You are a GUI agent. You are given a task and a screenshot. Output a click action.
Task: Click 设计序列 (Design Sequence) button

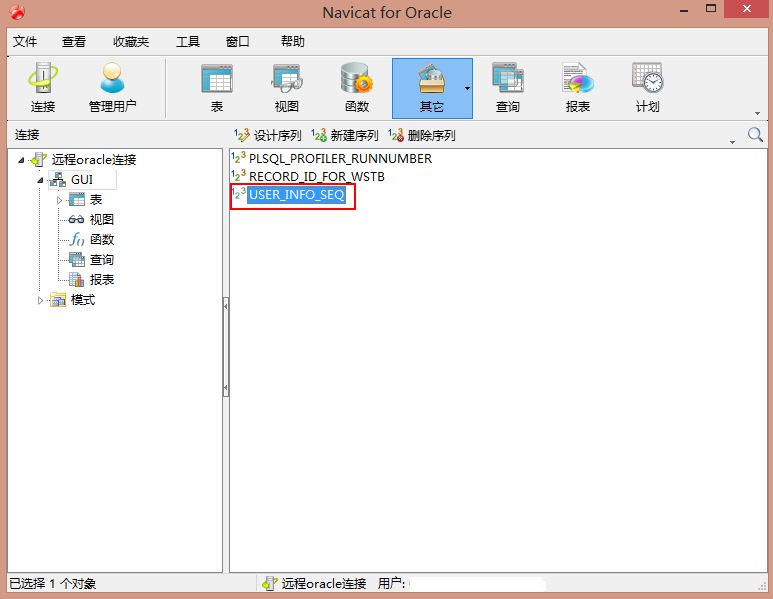268,135
